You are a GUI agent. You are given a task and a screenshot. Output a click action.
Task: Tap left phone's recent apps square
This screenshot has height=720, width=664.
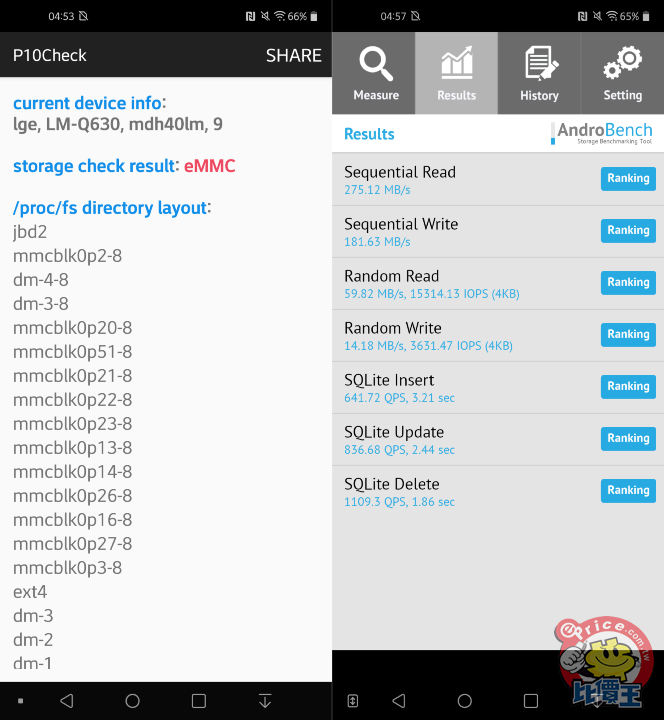point(199,701)
